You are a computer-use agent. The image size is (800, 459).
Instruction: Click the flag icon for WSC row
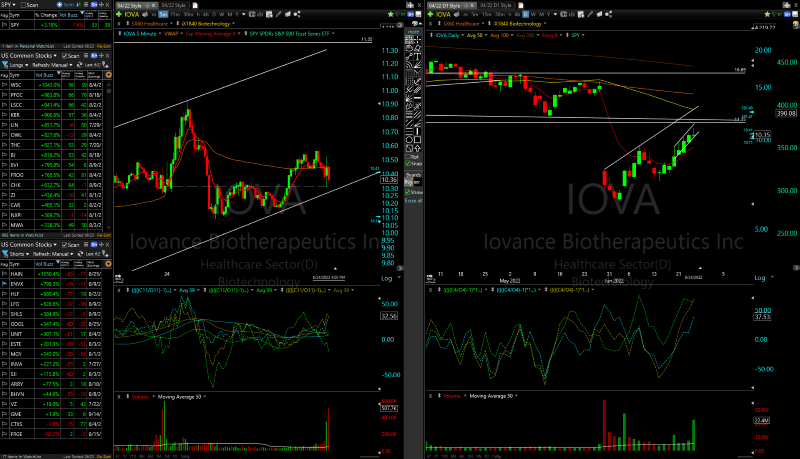5,85
